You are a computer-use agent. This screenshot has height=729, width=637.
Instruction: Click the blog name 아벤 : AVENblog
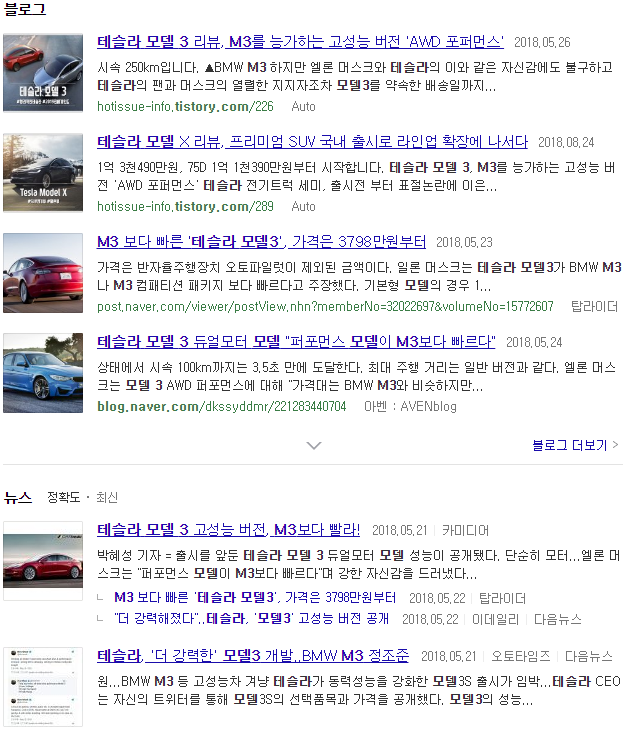coord(410,406)
